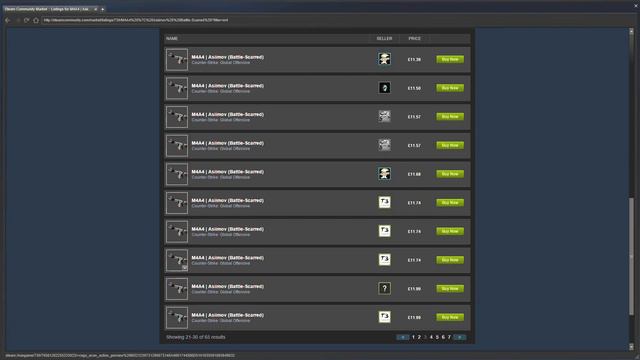Click the 'Showing 21-30 of 65 results' text
This screenshot has width=640, height=360.
[196, 337]
